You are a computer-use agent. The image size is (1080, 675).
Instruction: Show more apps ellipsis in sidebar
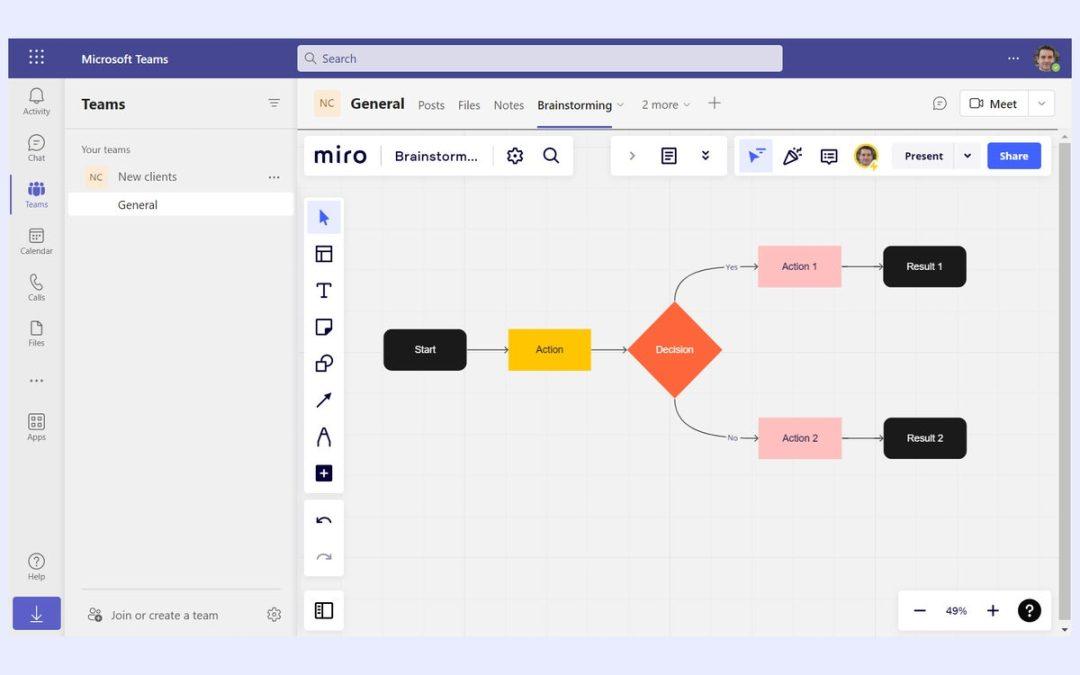coord(37,380)
